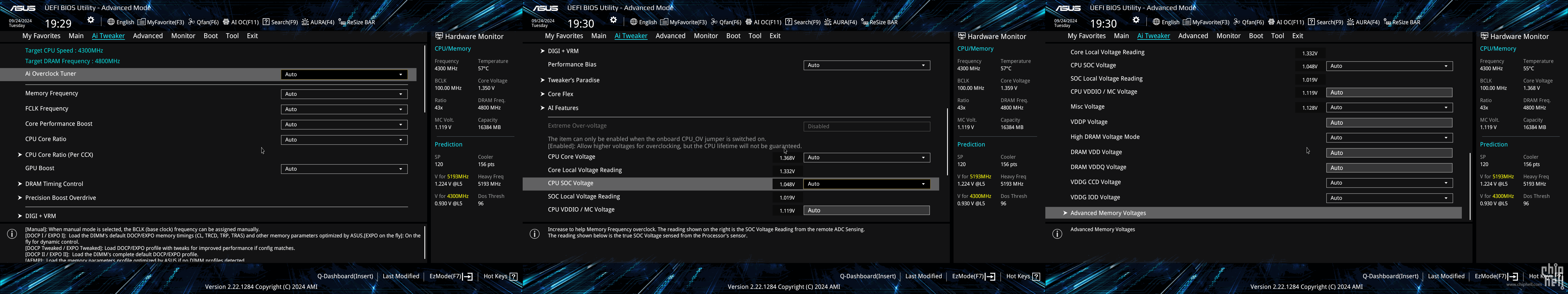
Task: Open Performance Bias dropdown in middle screen
Action: pos(866,65)
